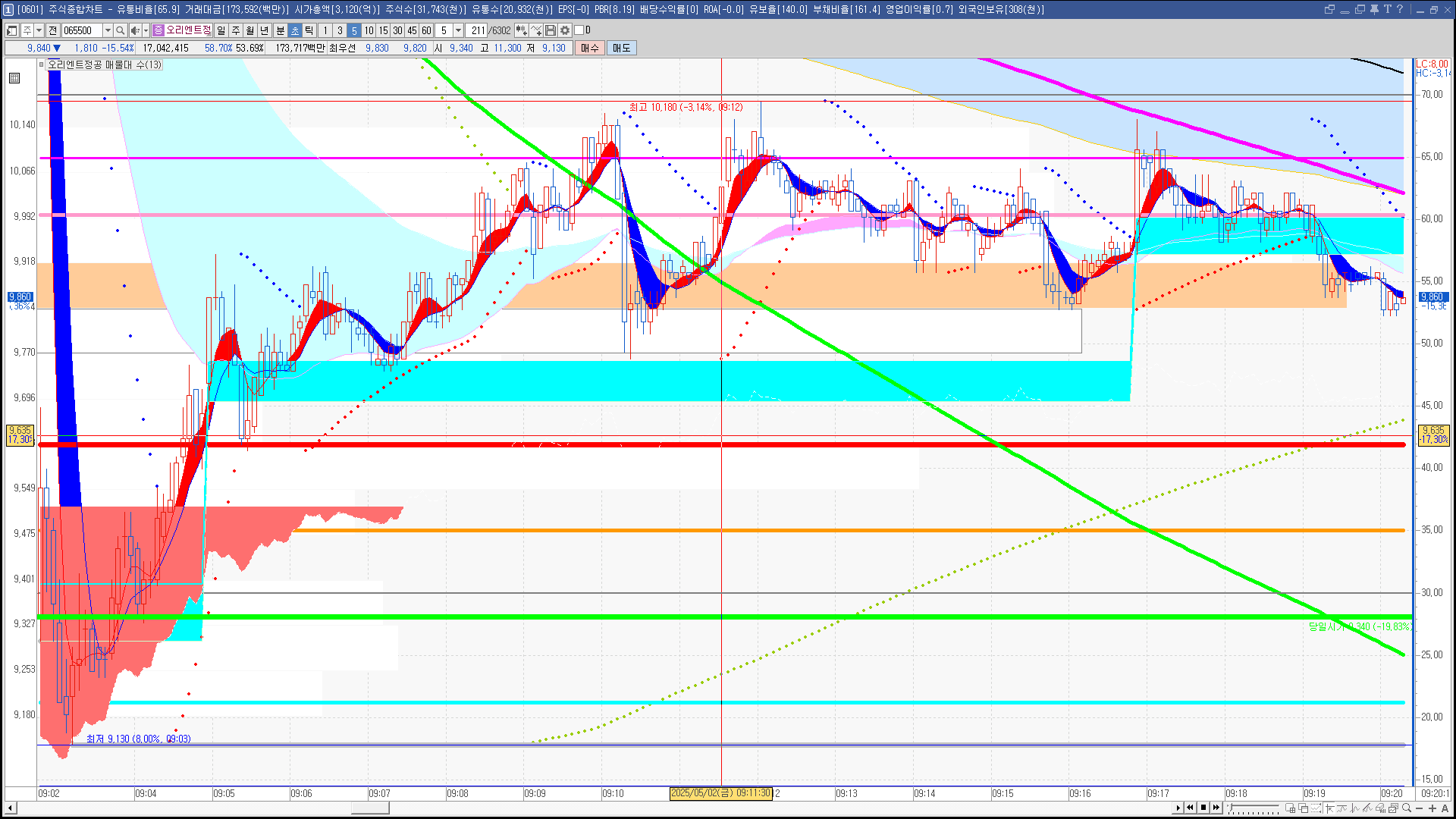Select the 일 (daily) chart tab
The image size is (1456, 819).
click(x=221, y=30)
